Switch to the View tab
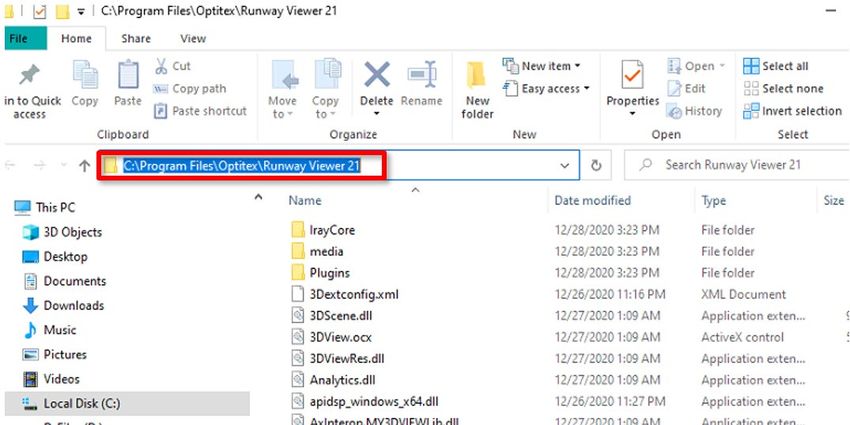The height and width of the screenshot is (425, 850). [193, 38]
